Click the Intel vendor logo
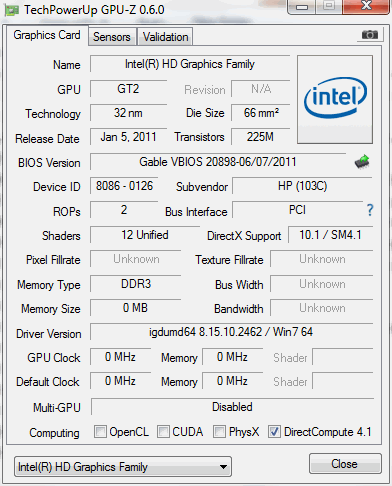The width and height of the screenshot is (392, 486). click(335, 99)
